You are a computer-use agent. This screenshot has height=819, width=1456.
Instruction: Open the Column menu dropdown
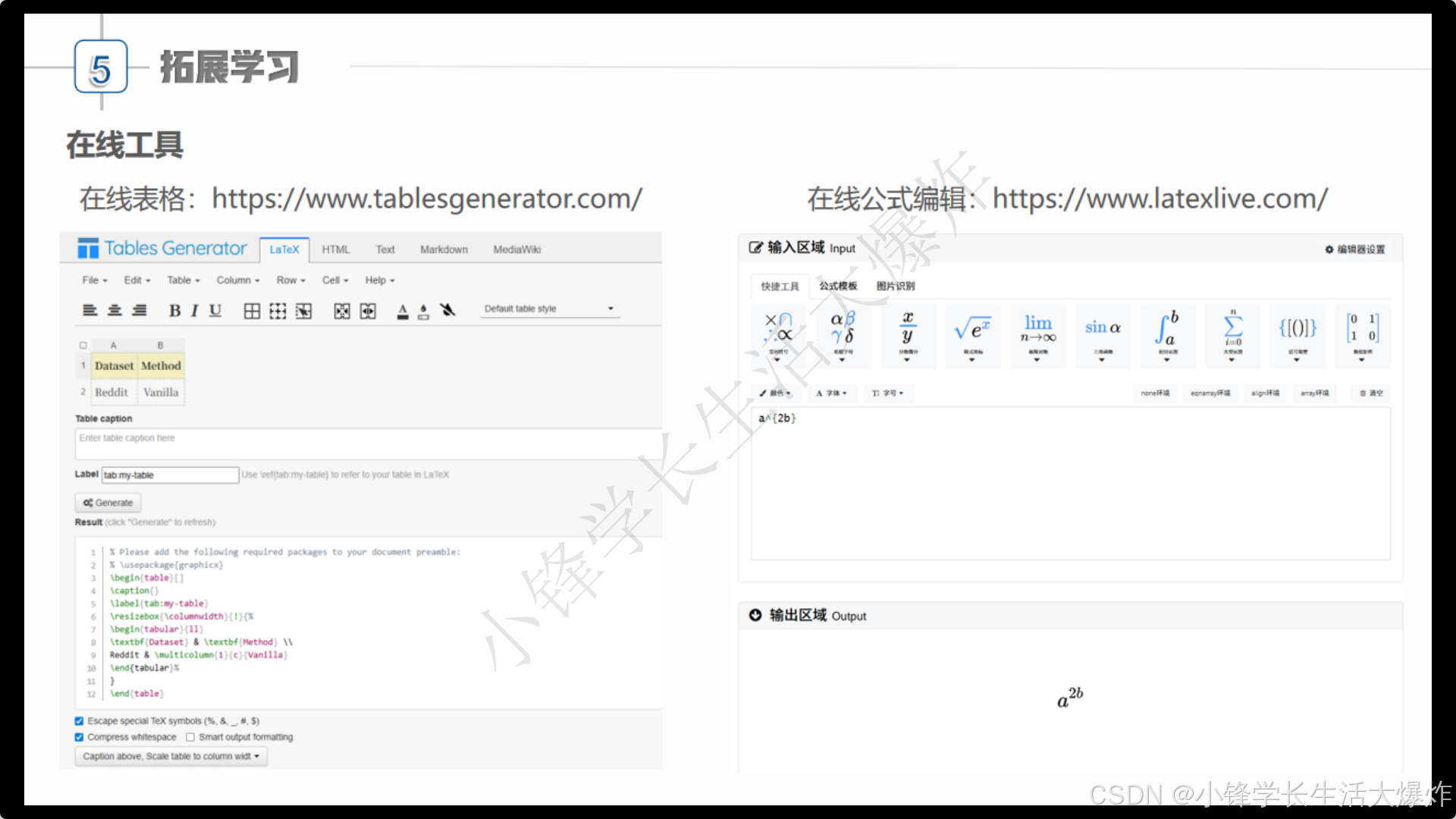click(x=237, y=280)
